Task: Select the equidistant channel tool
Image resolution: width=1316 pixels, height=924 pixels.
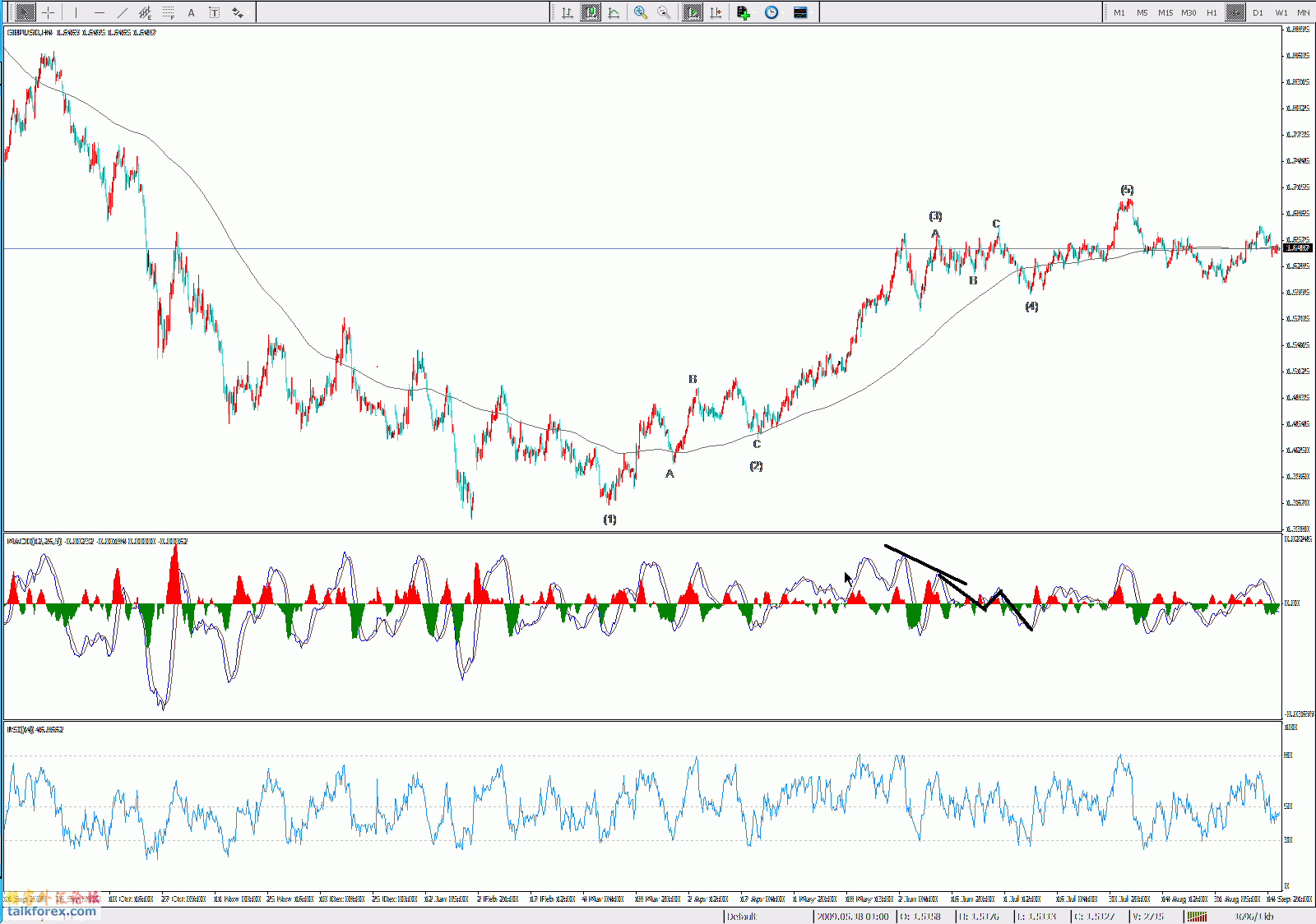Action: pyautogui.click(x=145, y=12)
